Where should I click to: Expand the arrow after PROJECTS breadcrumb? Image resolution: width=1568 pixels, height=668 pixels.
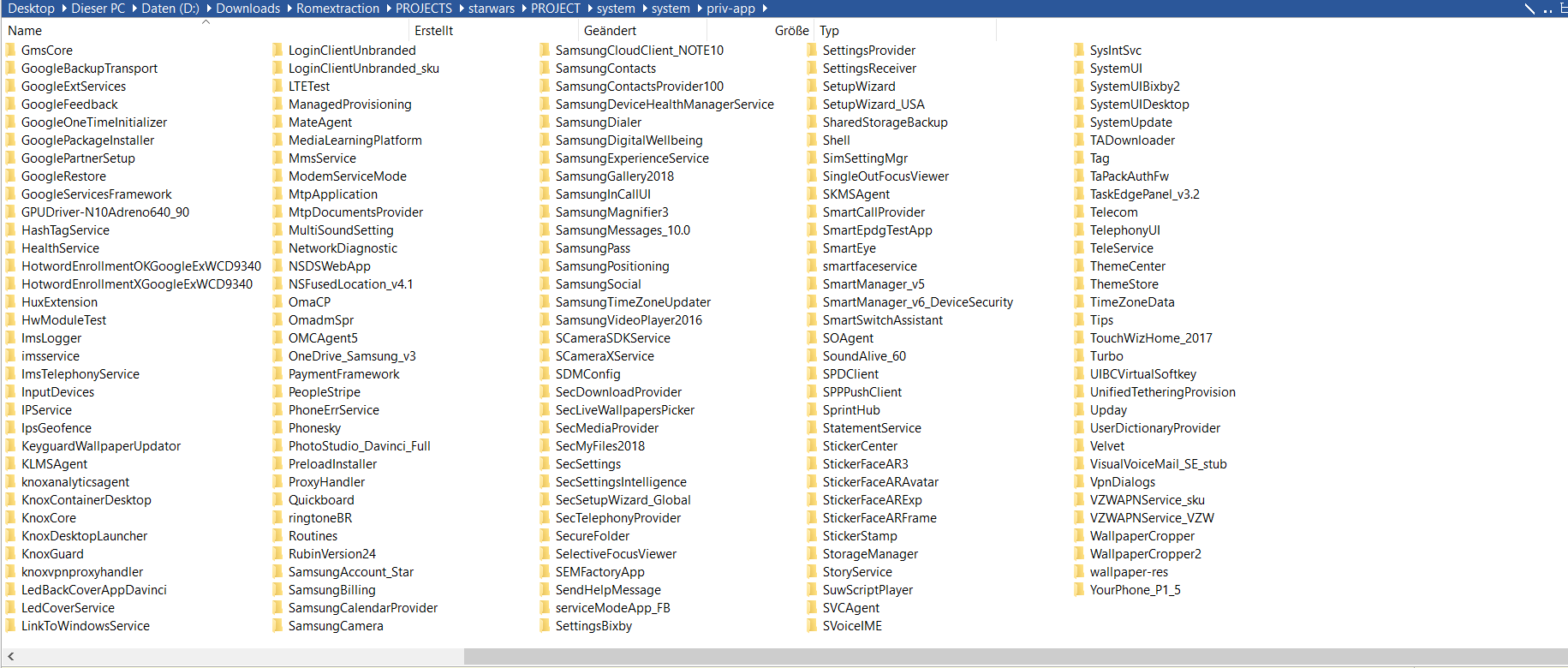click(x=461, y=9)
